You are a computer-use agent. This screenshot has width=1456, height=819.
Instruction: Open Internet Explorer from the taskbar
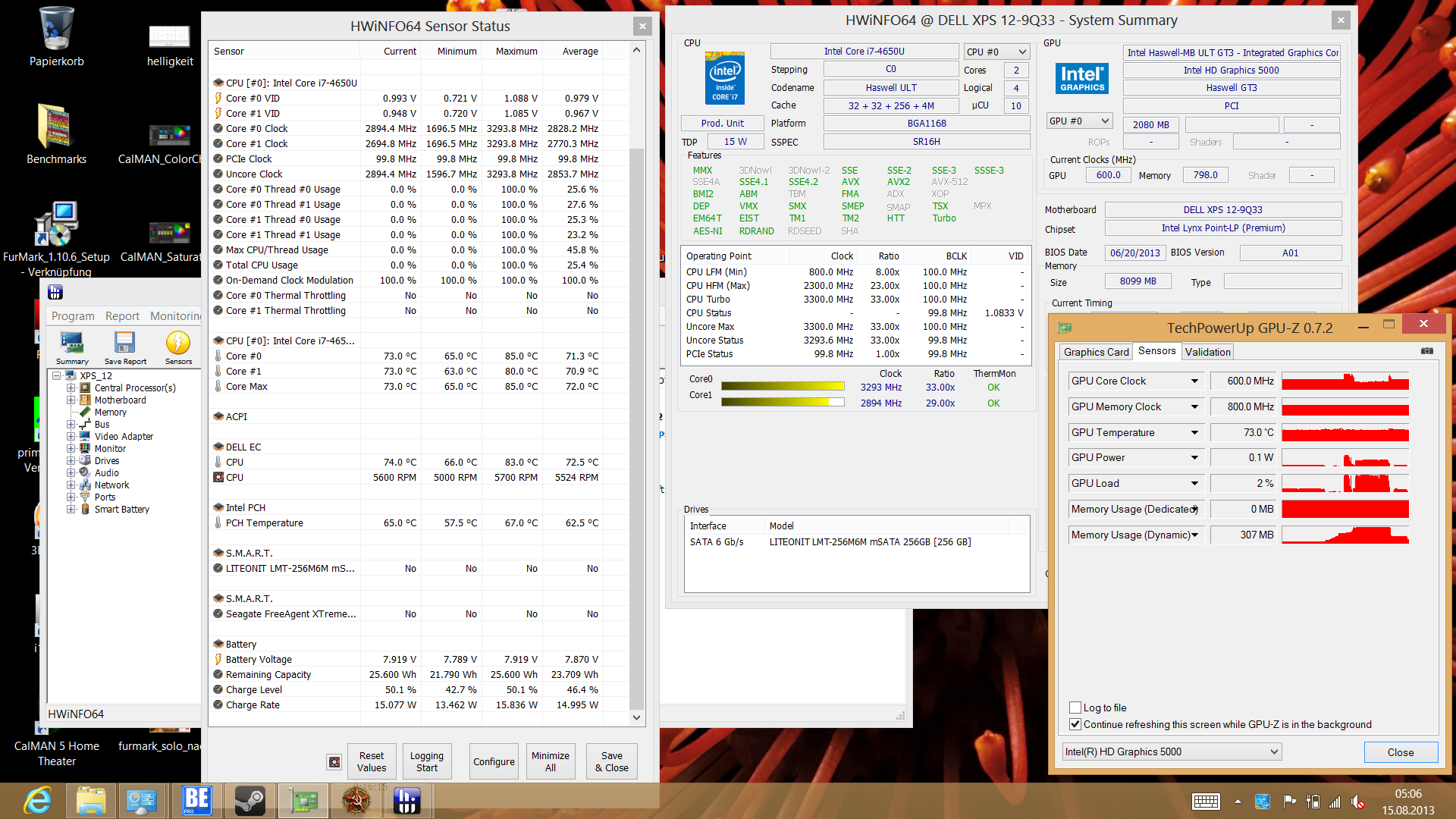pos(37,801)
